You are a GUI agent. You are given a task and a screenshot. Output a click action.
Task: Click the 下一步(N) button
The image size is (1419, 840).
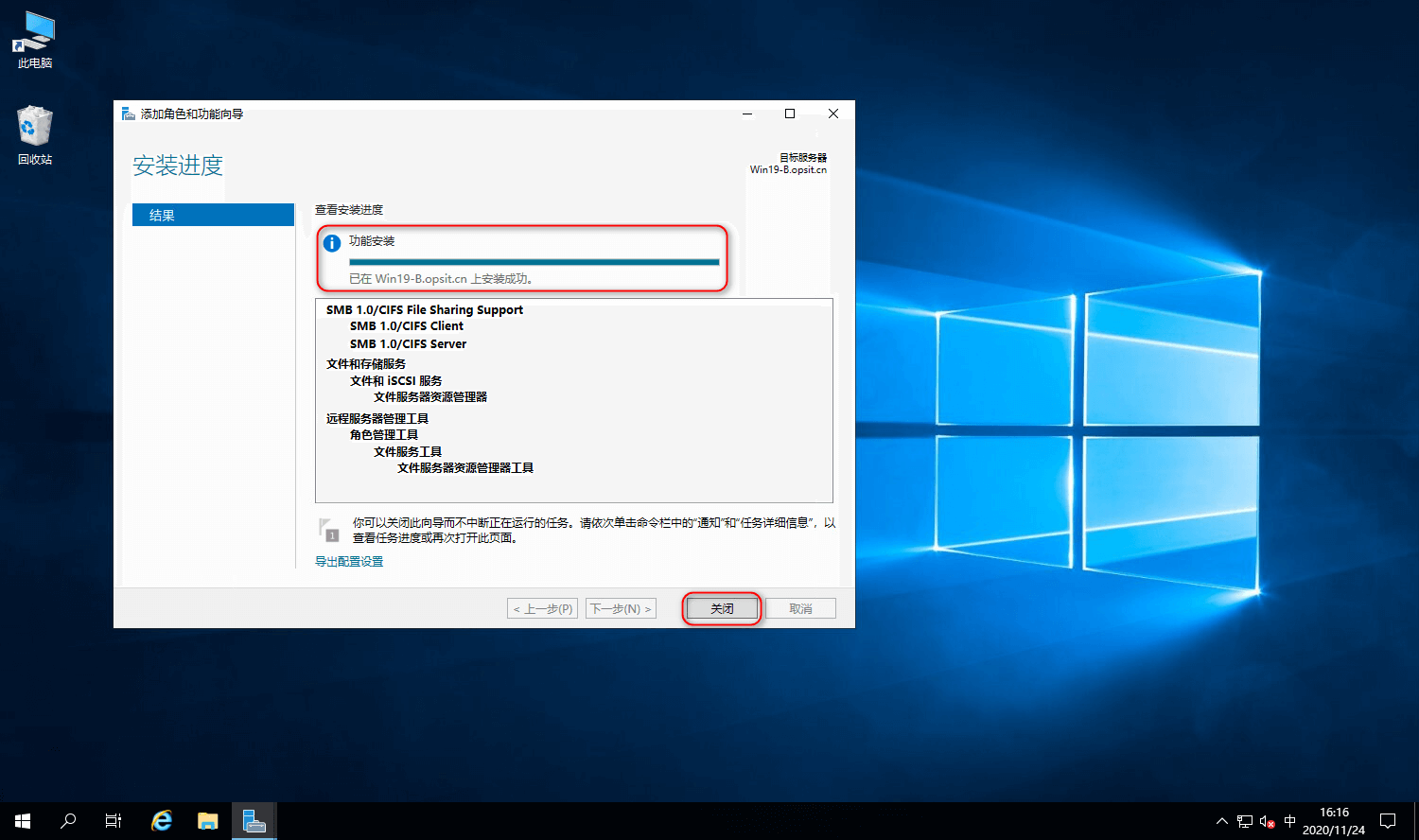(x=621, y=608)
